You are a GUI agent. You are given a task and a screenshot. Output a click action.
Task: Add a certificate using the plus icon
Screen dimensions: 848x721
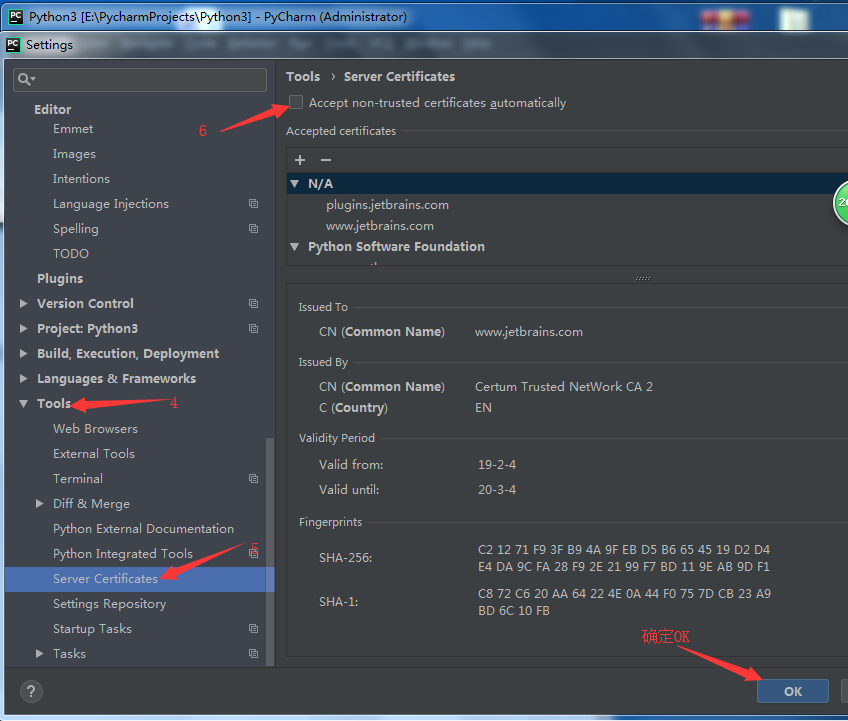[x=299, y=160]
